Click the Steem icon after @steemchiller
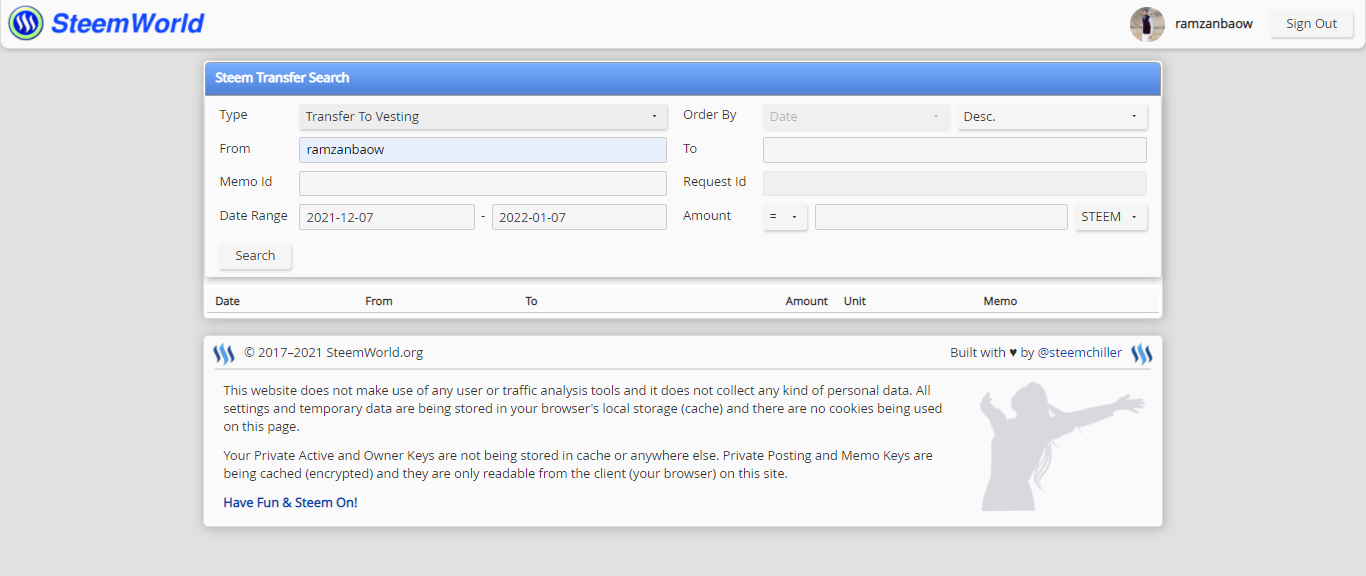Viewport: 1366px width, 576px height. 1141,353
